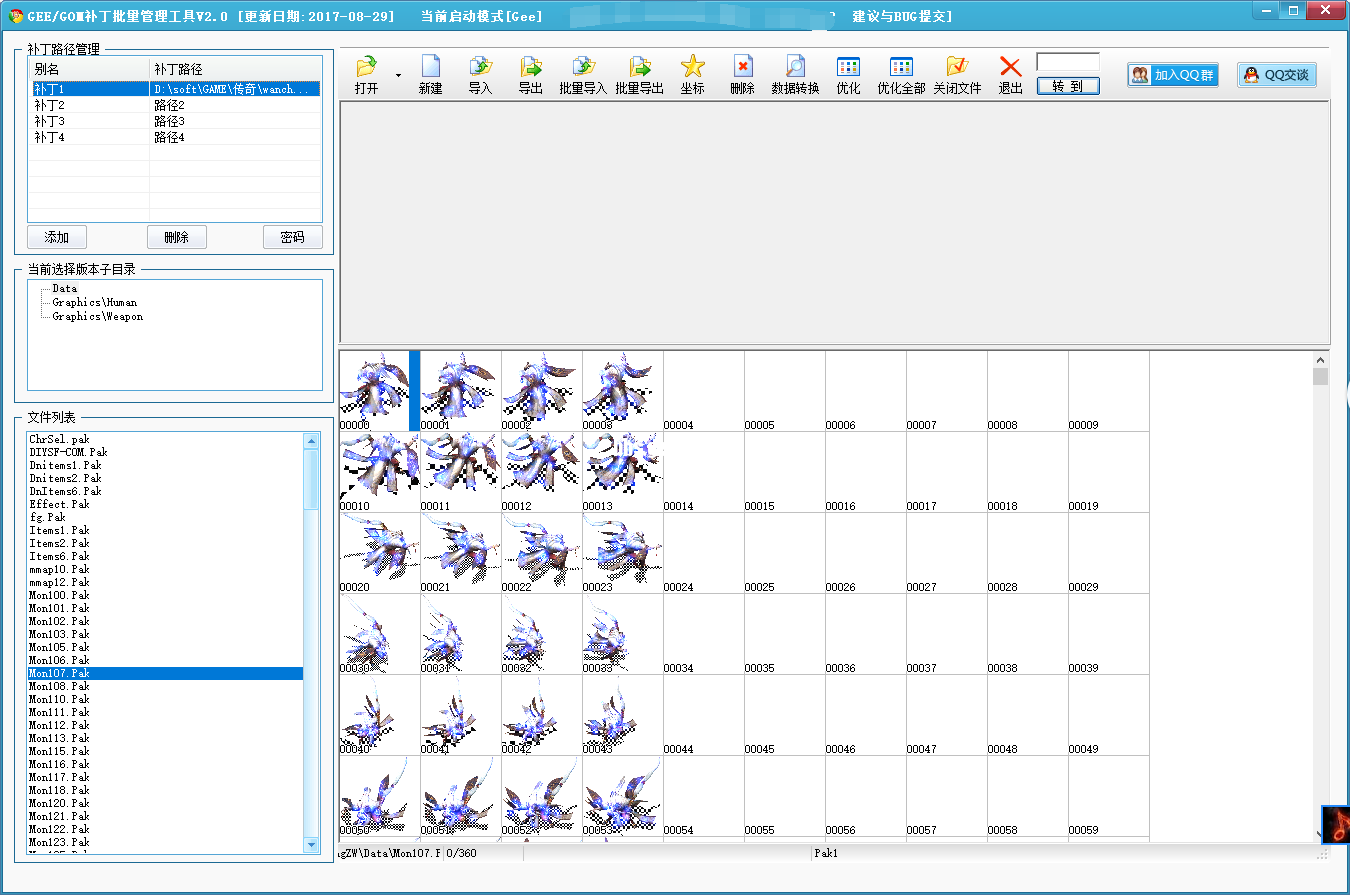Click the QQ交谈 button

tap(1277, 75)
